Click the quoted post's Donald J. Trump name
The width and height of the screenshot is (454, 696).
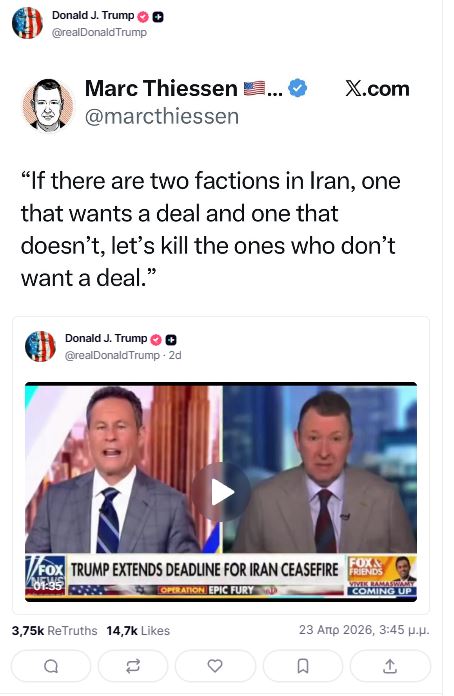click(106, 338)
